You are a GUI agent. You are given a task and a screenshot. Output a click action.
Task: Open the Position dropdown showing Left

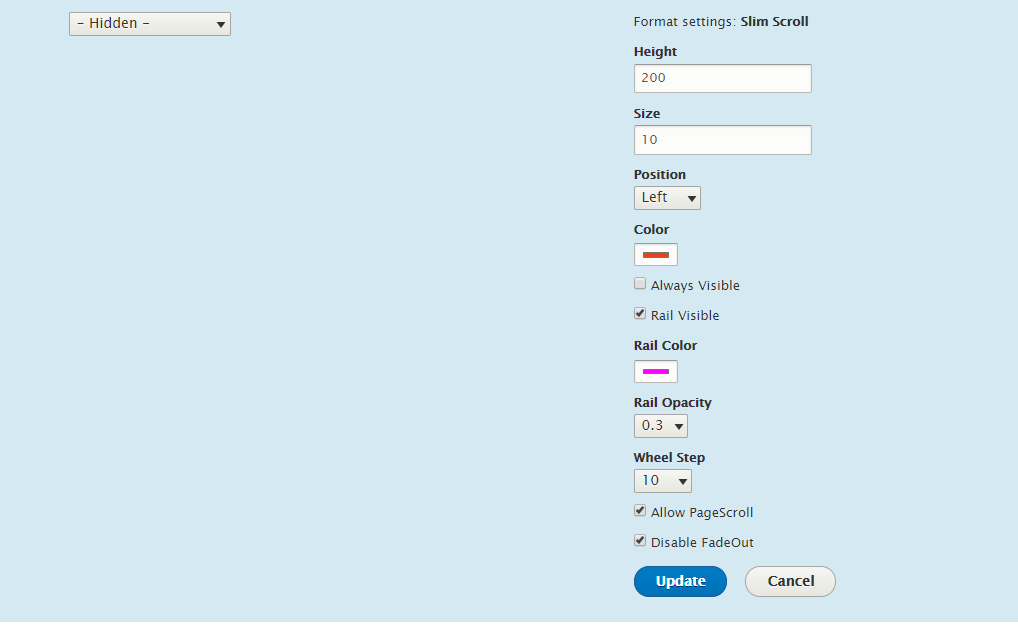click(x=667, y=198)
